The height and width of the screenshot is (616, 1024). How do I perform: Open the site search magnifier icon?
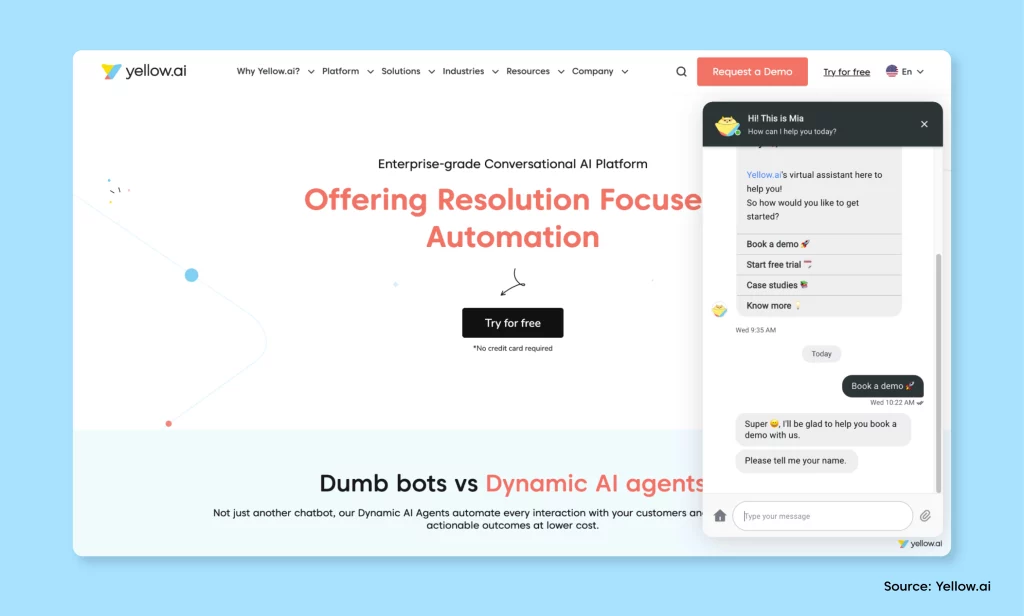tap(681, 72)
